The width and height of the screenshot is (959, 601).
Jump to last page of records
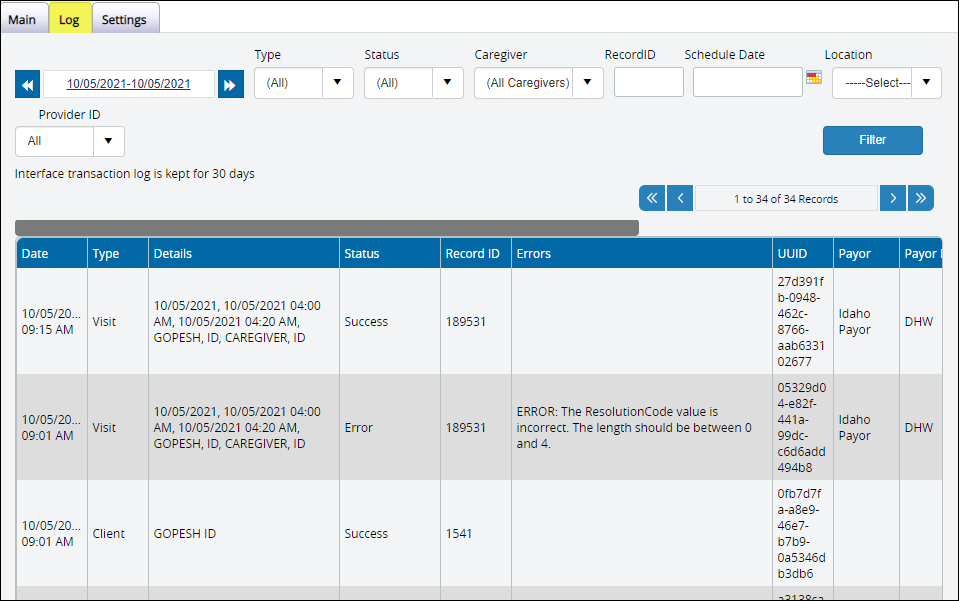pos(921,198)
